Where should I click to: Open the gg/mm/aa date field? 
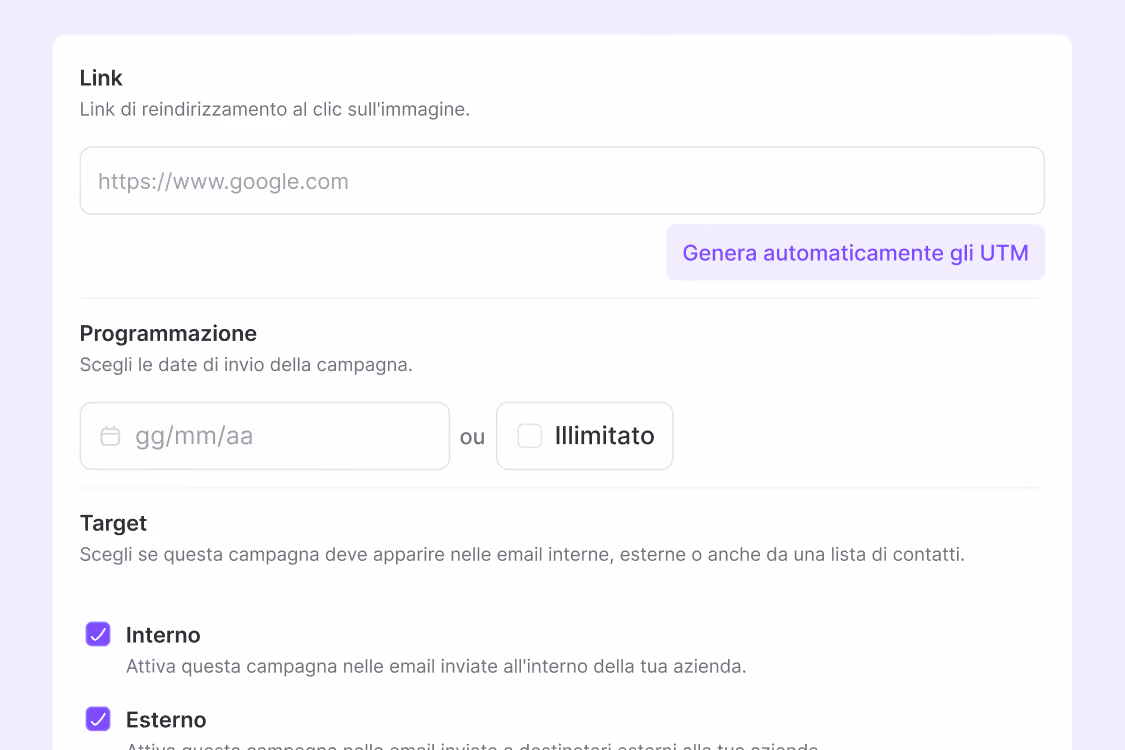point(265,436)
